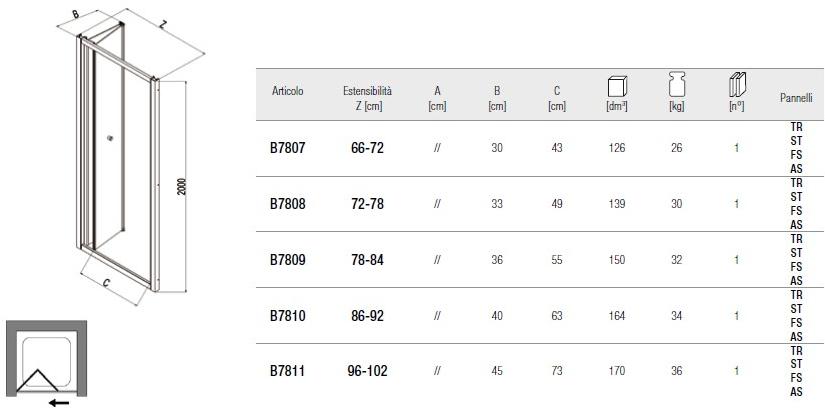Click the 66-72 extensibility value
825x411 pixels.
coord(368,148)
